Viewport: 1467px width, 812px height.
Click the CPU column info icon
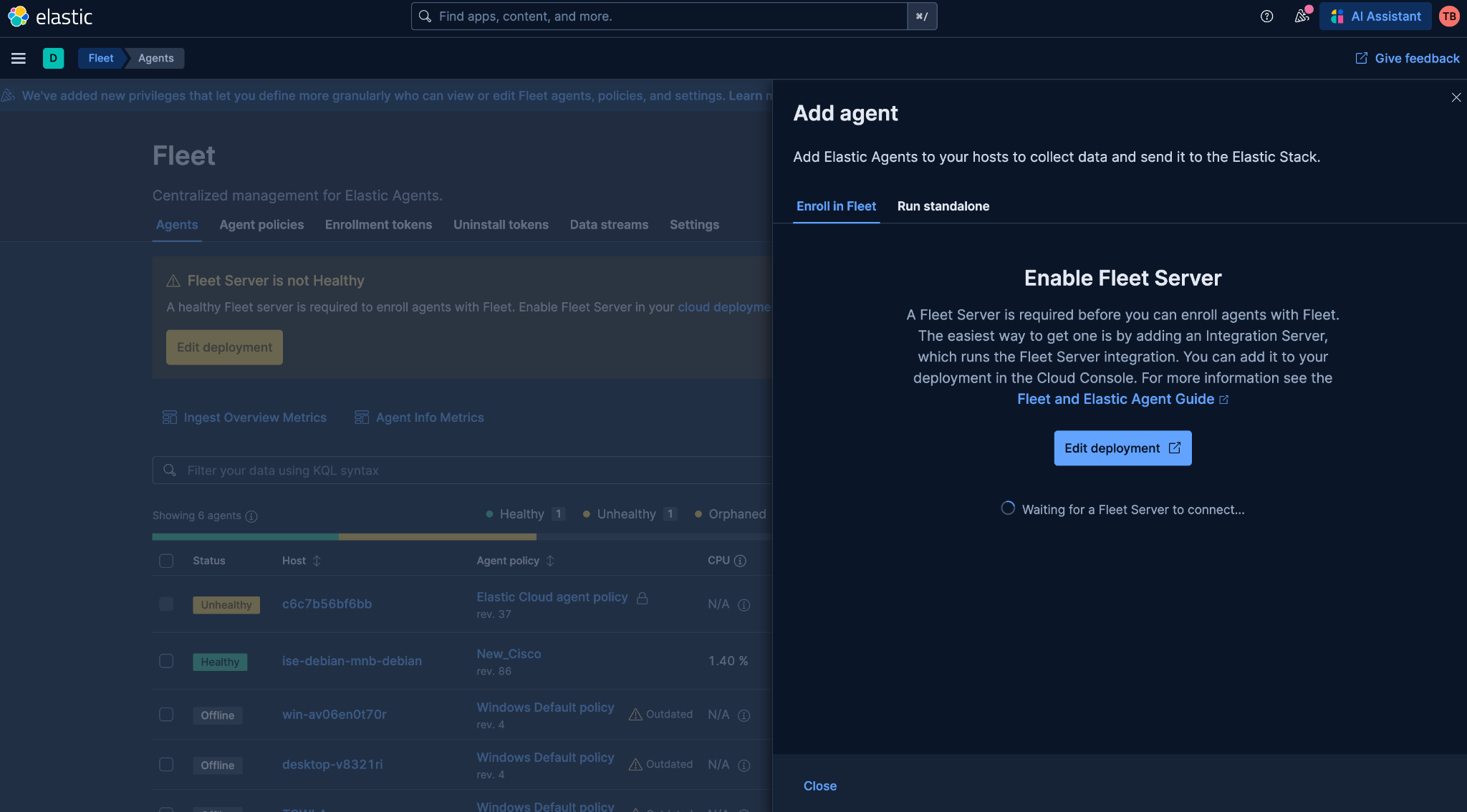pyautogui.click(x=740, y=561)
